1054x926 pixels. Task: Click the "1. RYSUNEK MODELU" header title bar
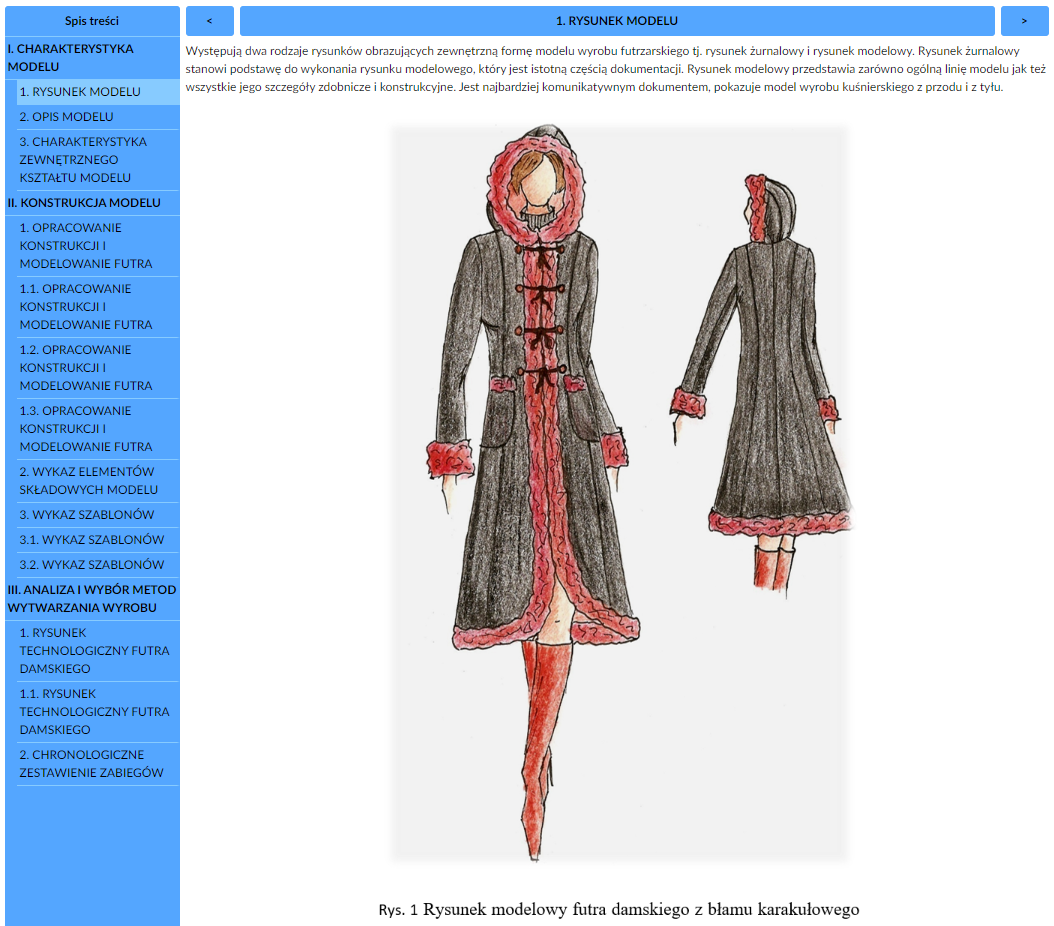coord(617,21)
